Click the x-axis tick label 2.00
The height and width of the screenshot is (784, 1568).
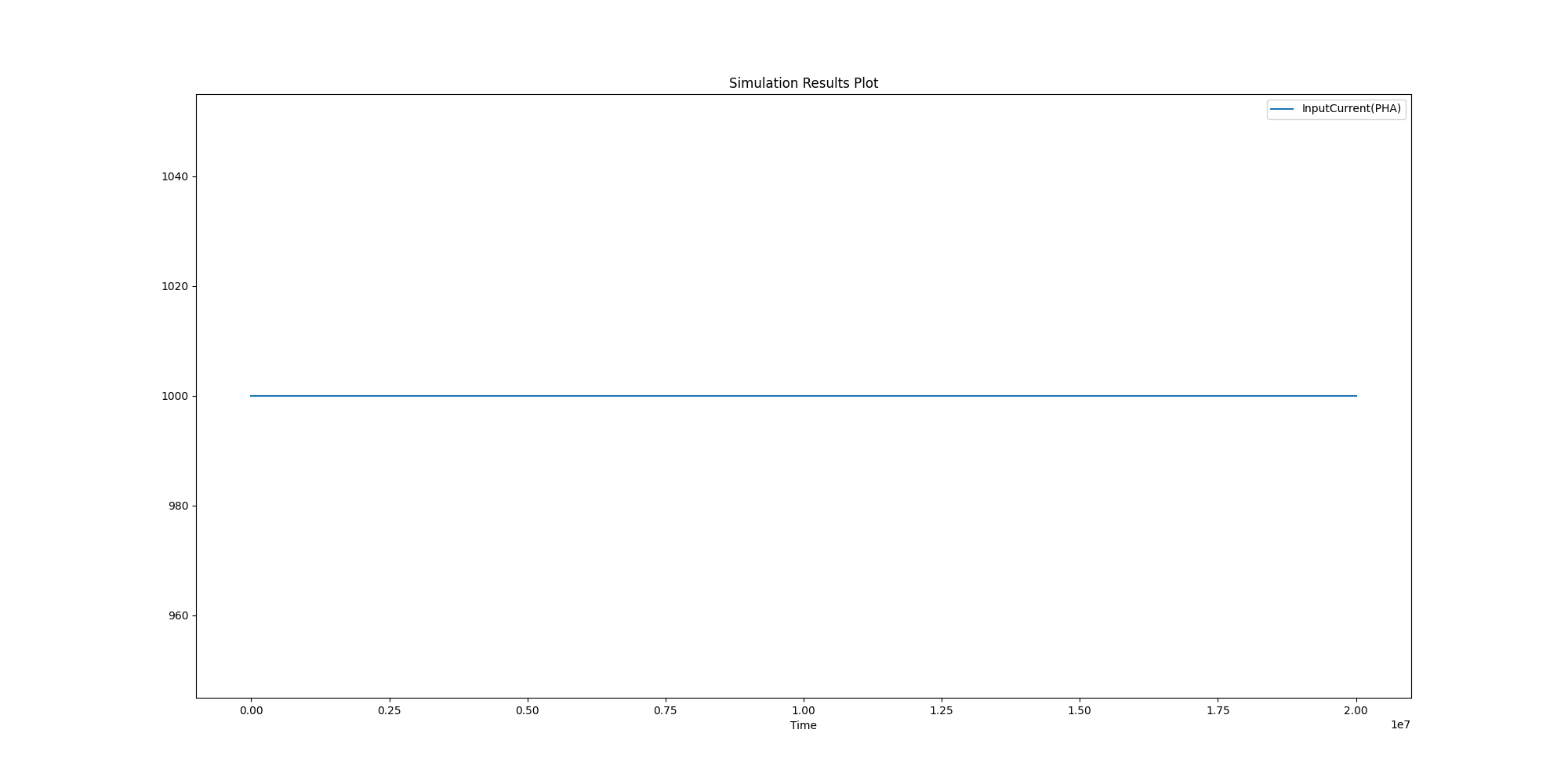click(x=1356, y=710)
